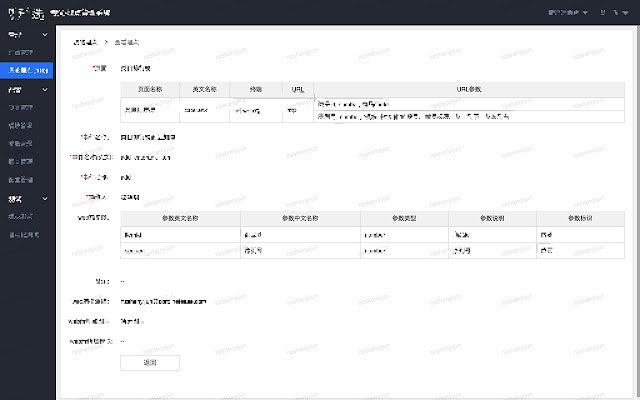Image resolution: width=640 pixels, height=400 pixels.
Task: Open the sidebar item above the highlighted one
Action: 21,52
